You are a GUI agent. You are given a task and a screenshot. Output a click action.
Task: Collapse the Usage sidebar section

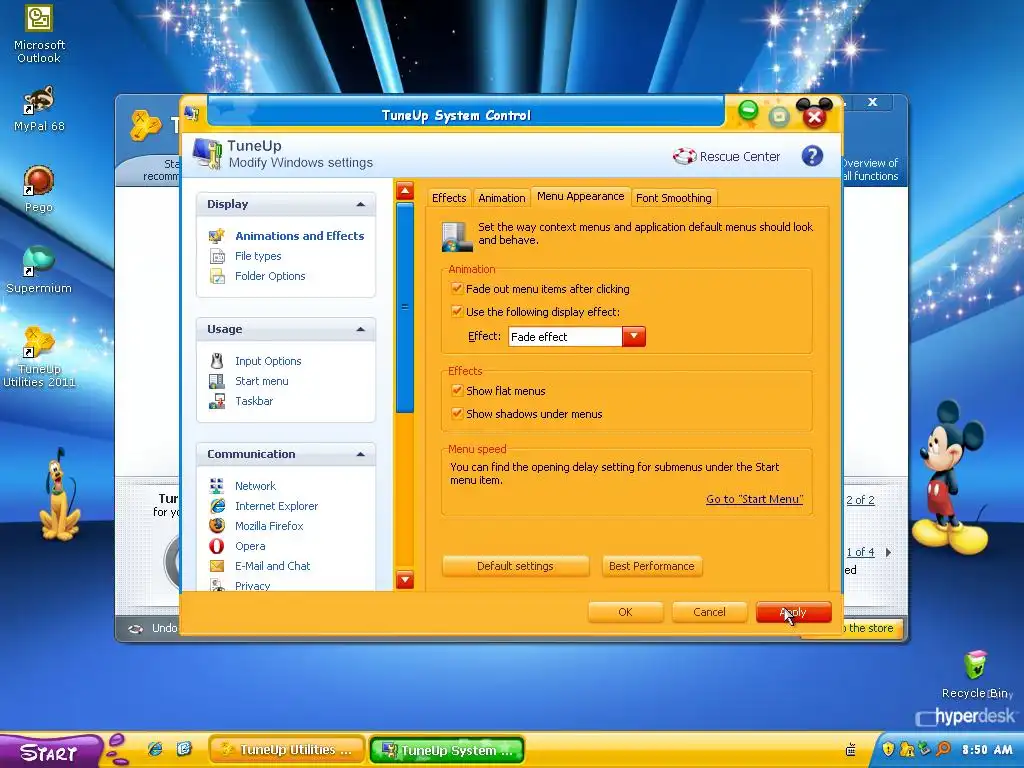click(x=360, y=329)
